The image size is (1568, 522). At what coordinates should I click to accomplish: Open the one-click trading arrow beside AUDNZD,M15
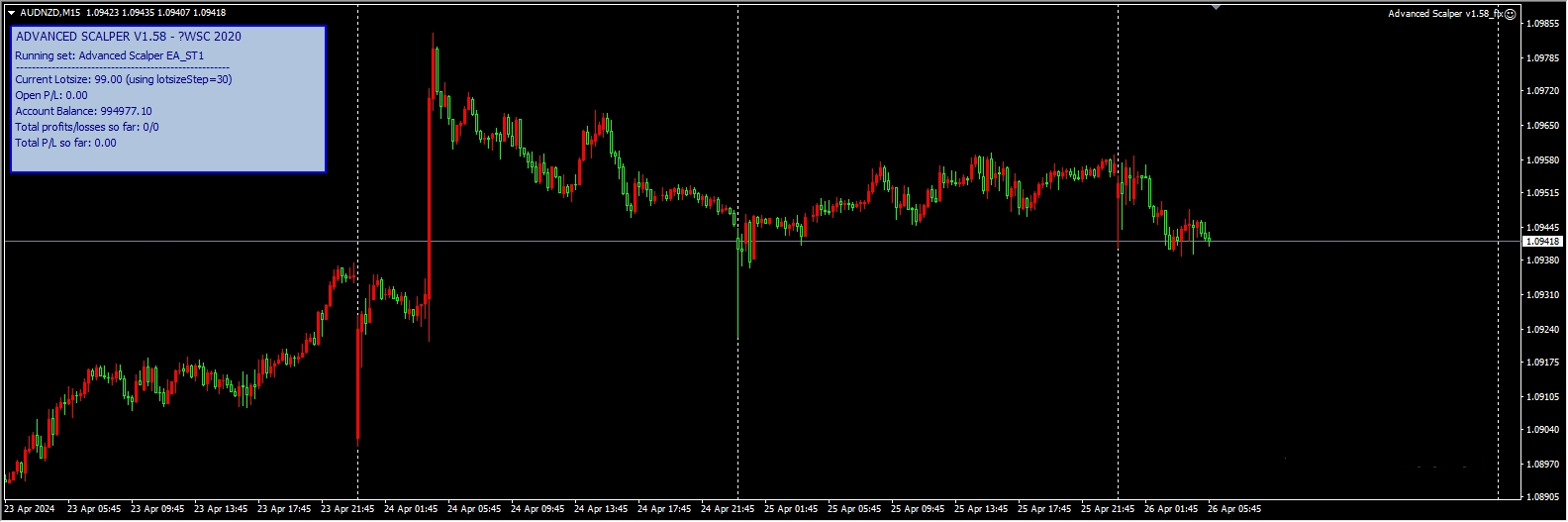point(11,13)
